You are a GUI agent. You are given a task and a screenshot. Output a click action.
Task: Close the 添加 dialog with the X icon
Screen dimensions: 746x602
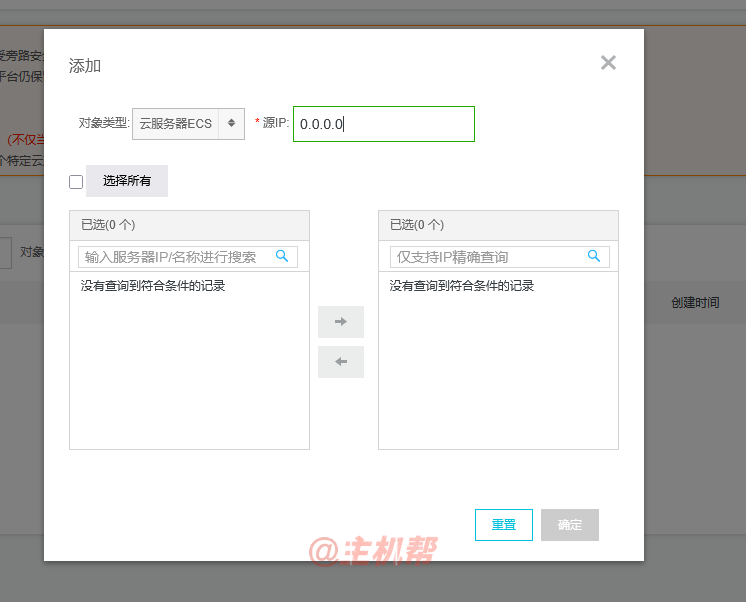pos(608,63)
